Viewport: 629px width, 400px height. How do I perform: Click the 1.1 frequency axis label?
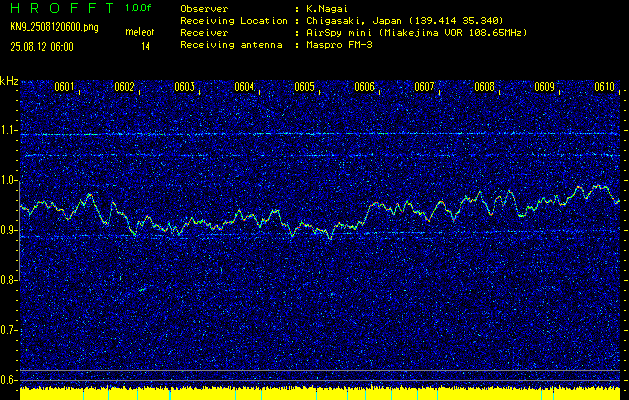9,130
